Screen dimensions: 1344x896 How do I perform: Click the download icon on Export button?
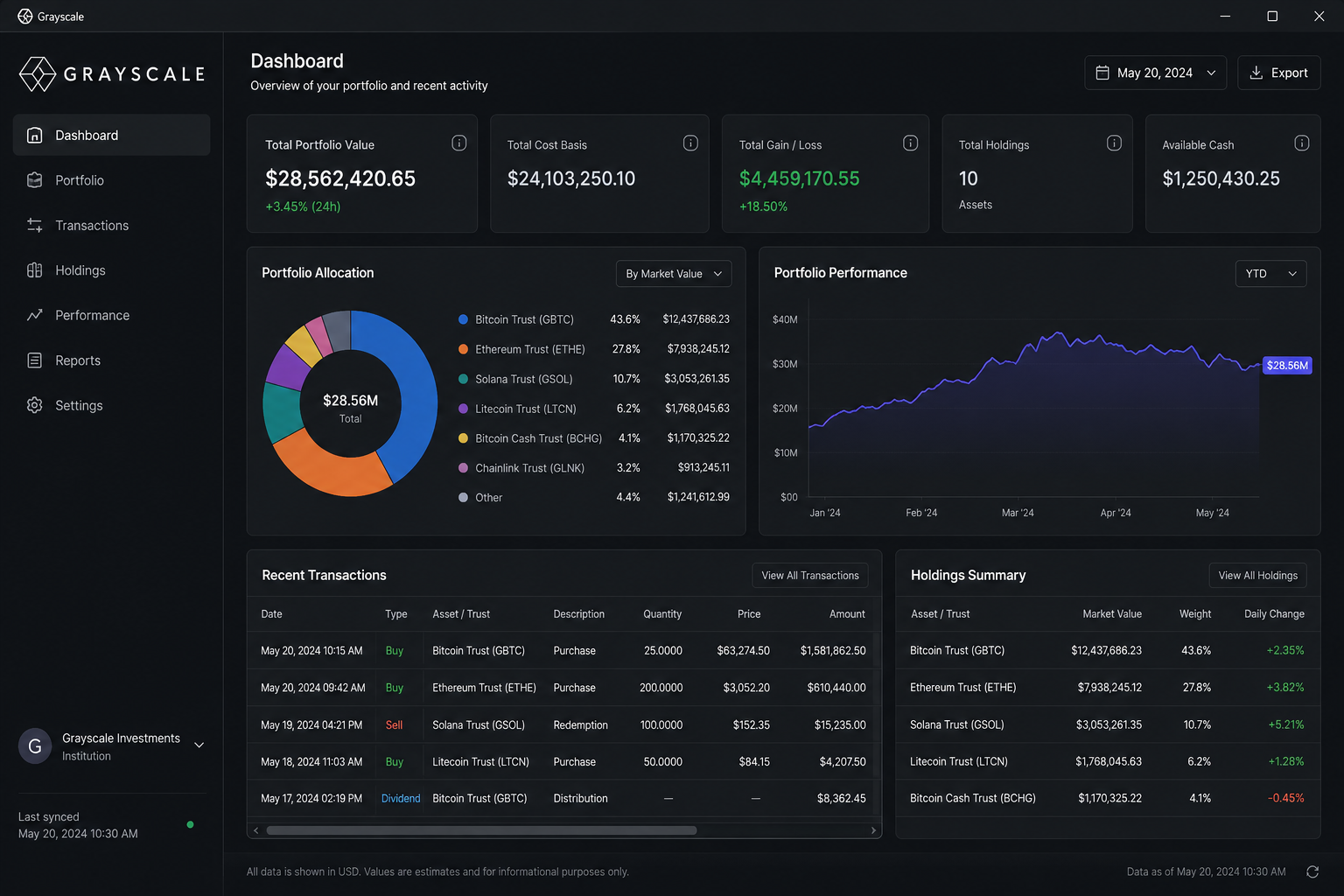(1256, 73)
